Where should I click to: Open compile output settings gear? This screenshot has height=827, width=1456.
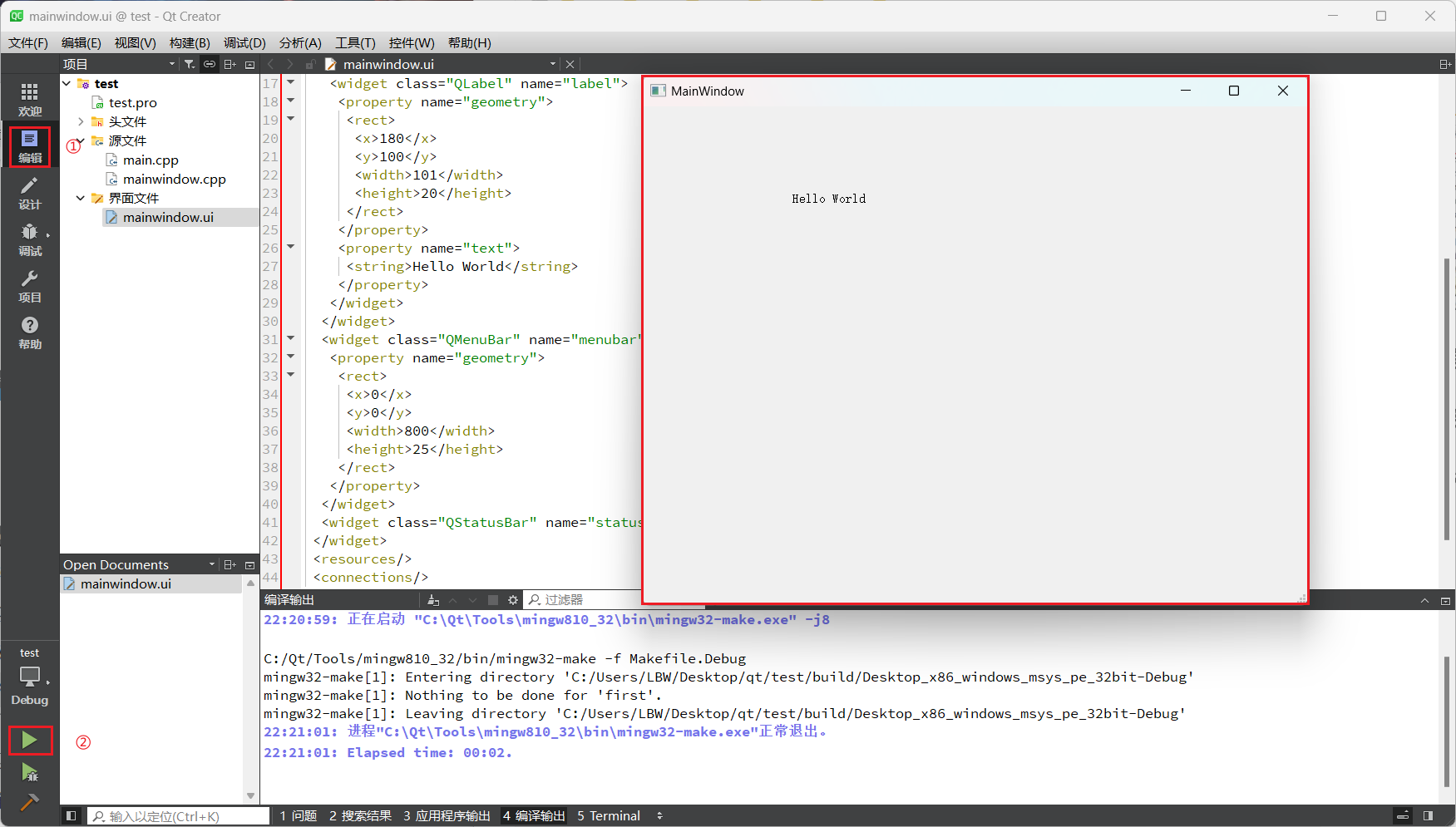coord(513,600)
